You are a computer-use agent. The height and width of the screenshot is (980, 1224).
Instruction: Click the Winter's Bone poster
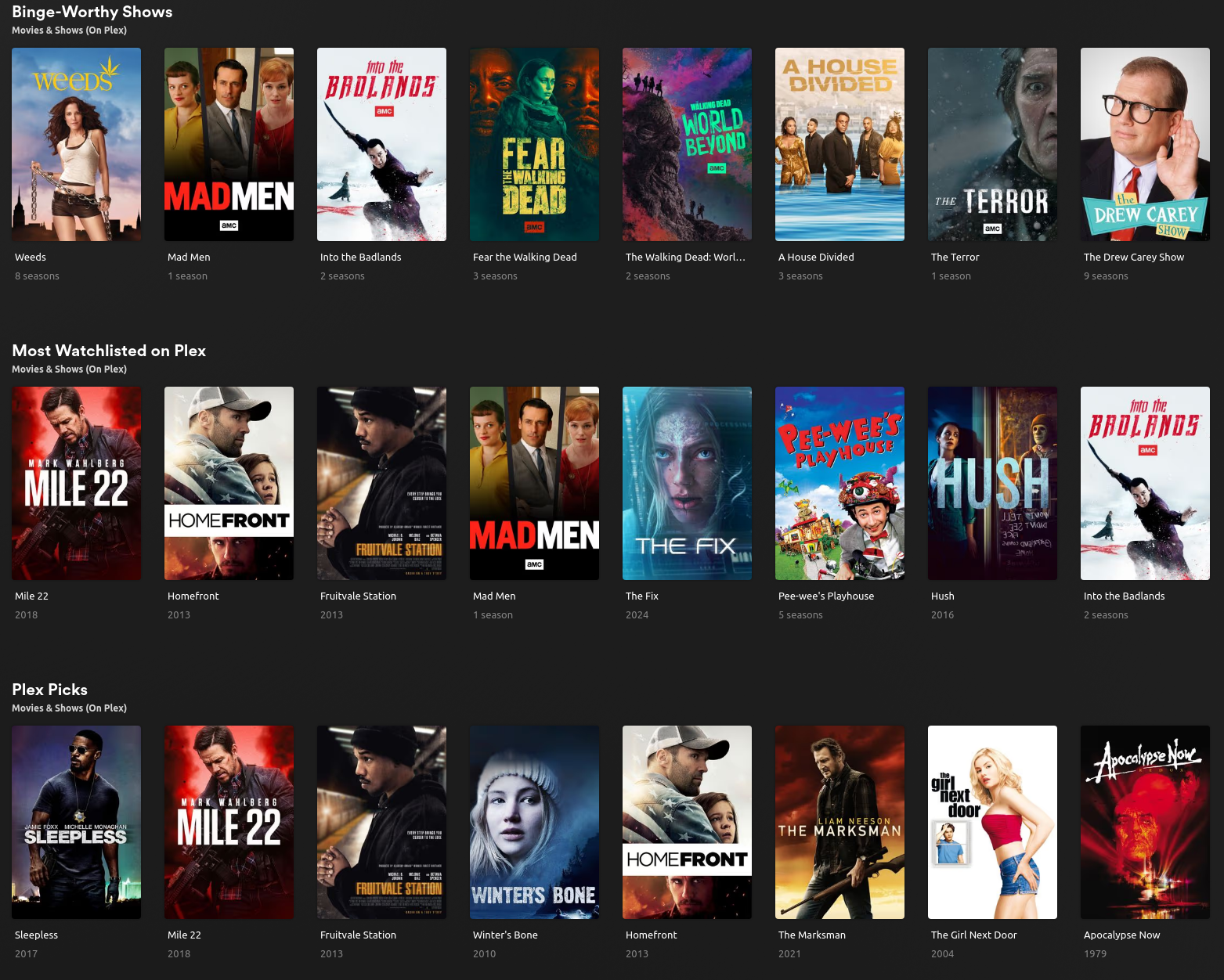coord(534,822)
